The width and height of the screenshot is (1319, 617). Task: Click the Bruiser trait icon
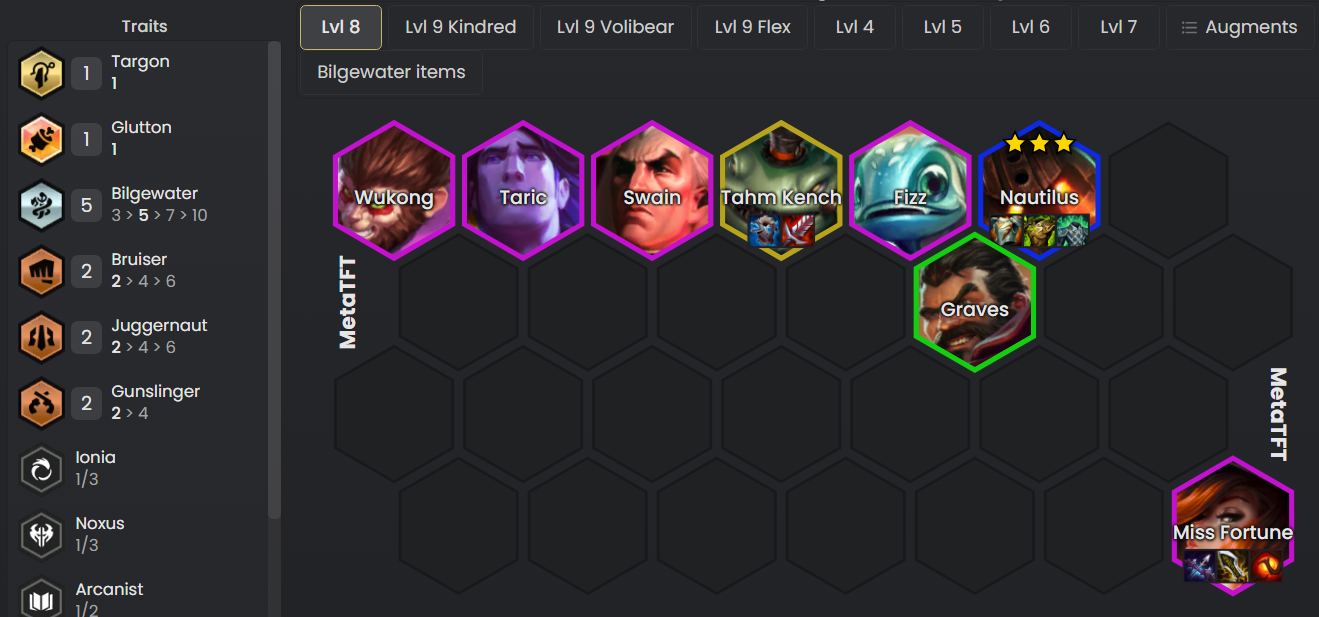point(42,271)
